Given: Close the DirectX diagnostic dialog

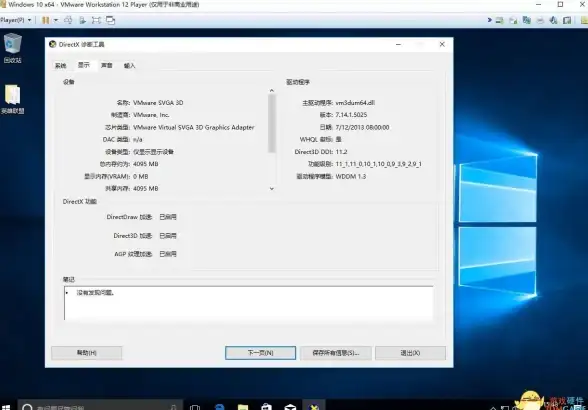Looking at the screenshot, I should (x=442, y=44).
